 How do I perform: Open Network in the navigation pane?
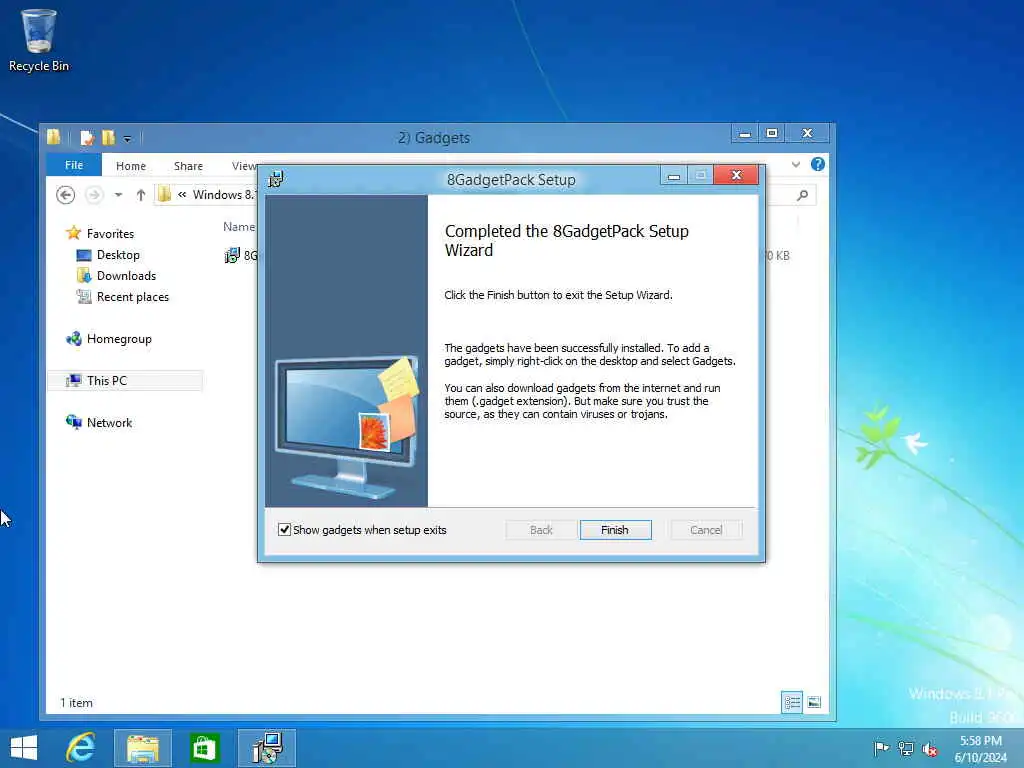point(109,423)
